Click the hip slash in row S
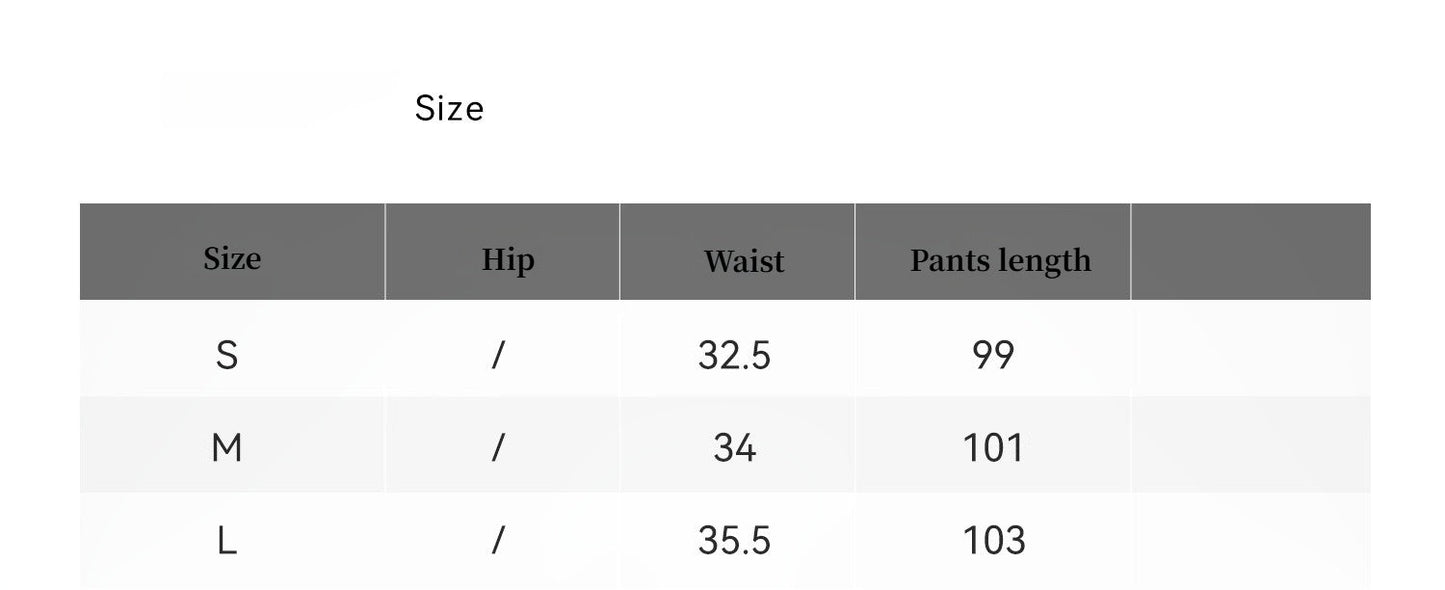Image resolution: width=1445 pixels, height=590 pixels. (498, 354)
